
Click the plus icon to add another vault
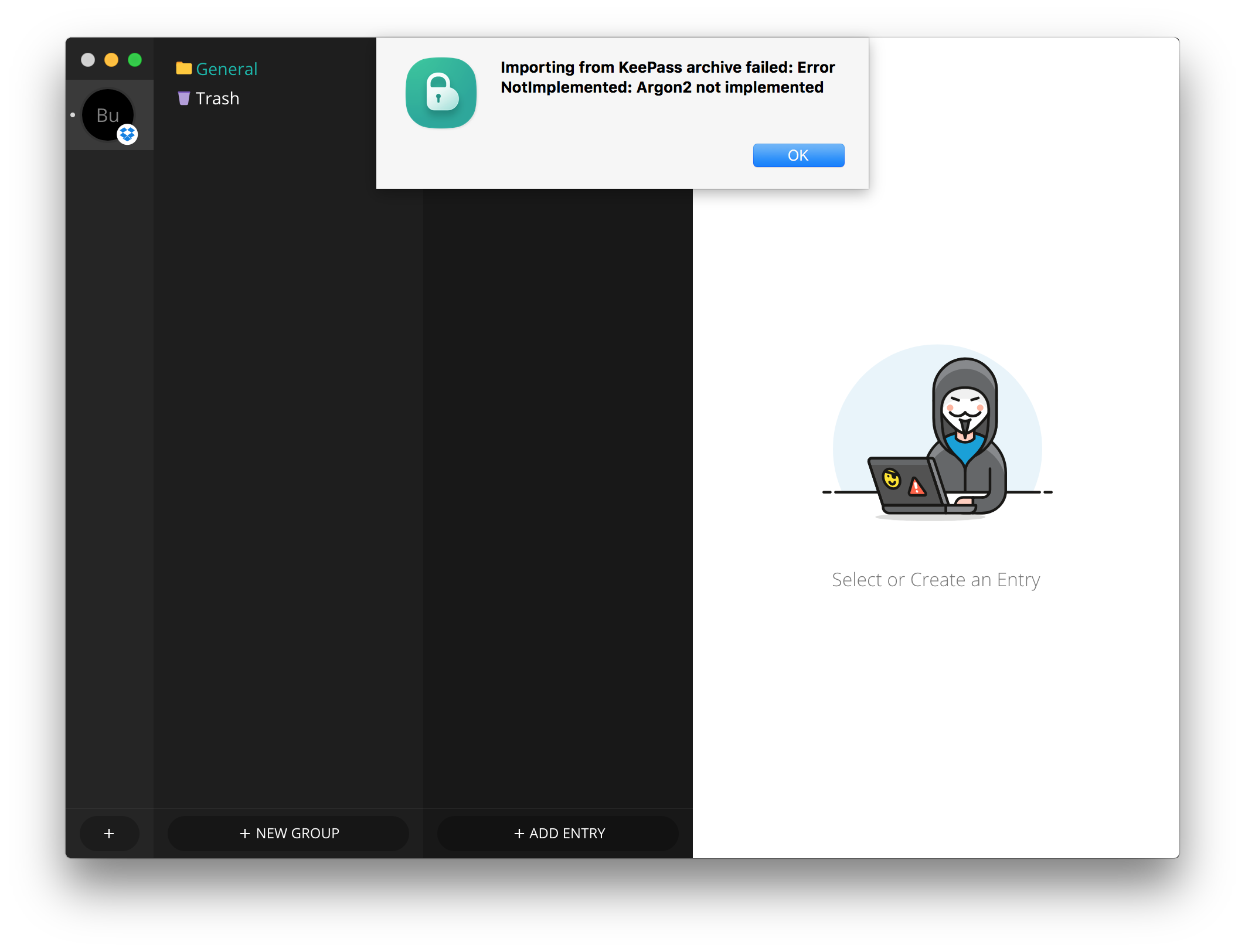point(109,833)
